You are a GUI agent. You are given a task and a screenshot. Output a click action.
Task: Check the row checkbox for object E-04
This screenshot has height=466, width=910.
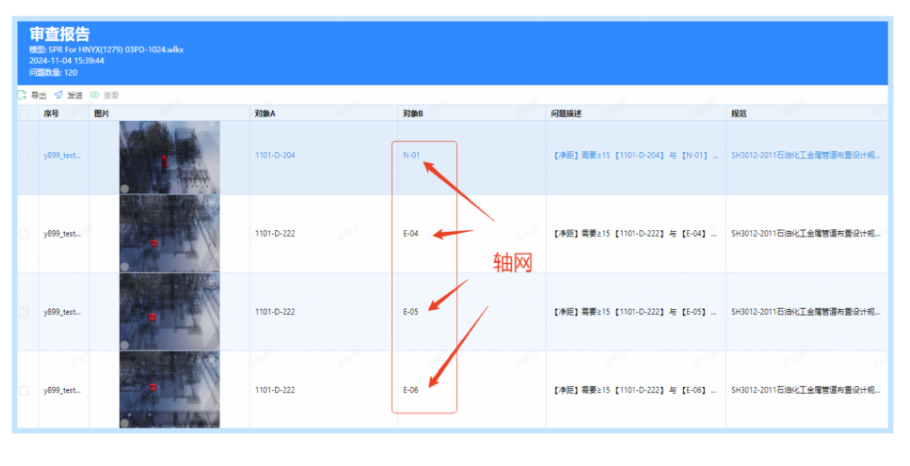tap(24, 234)
